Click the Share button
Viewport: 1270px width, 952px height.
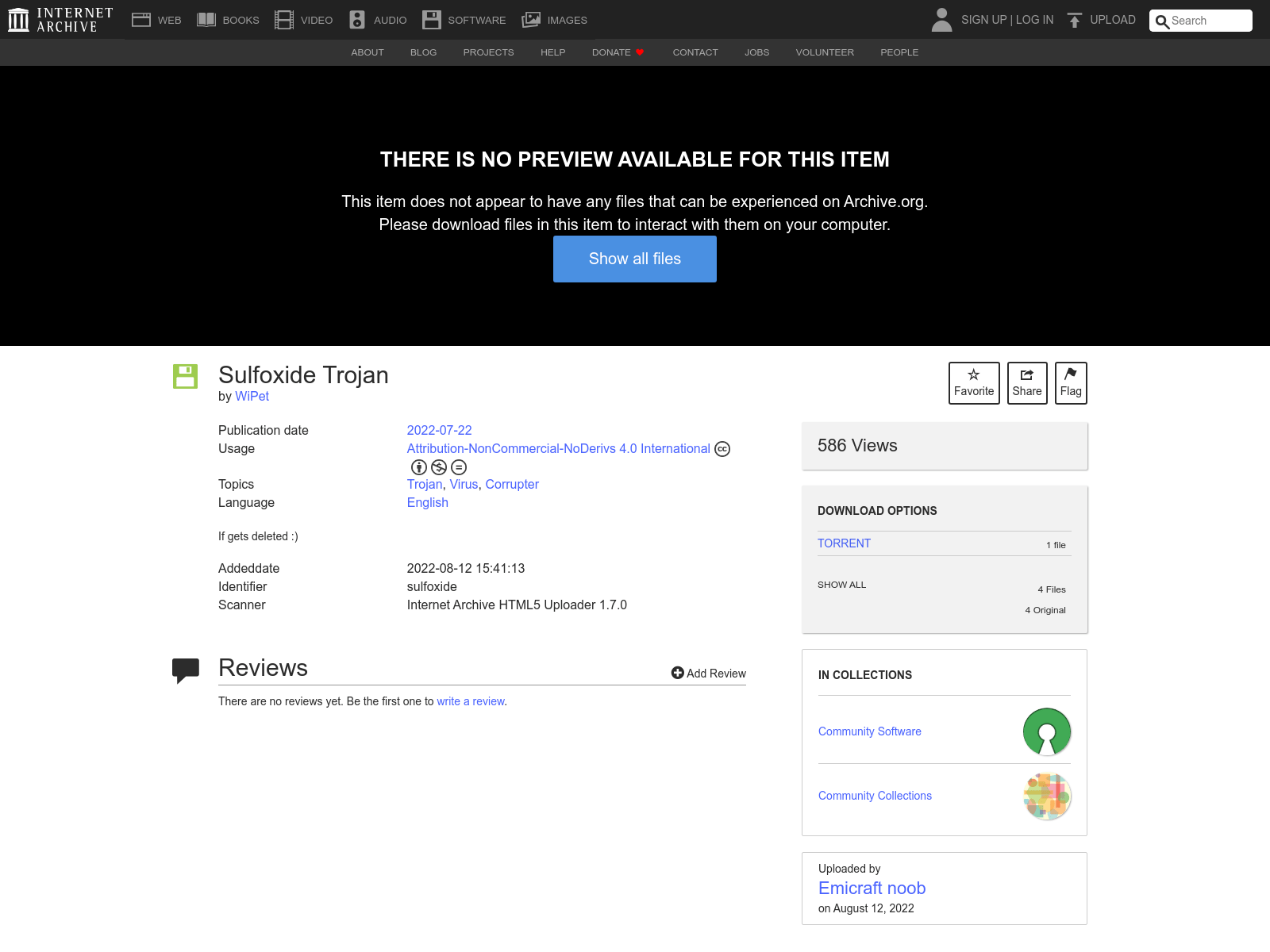tap(1027, 383)
